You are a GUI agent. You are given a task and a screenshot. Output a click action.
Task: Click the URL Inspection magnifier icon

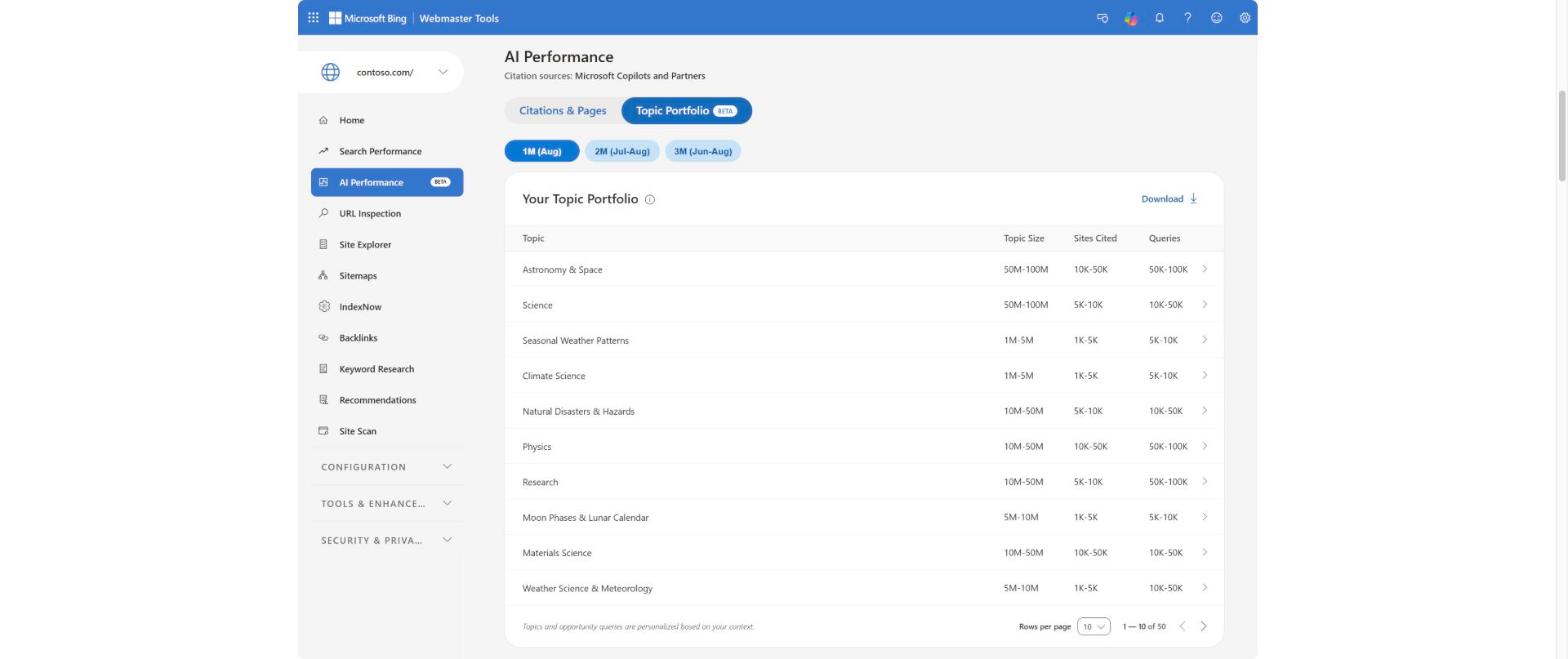(x=323, y=213)
